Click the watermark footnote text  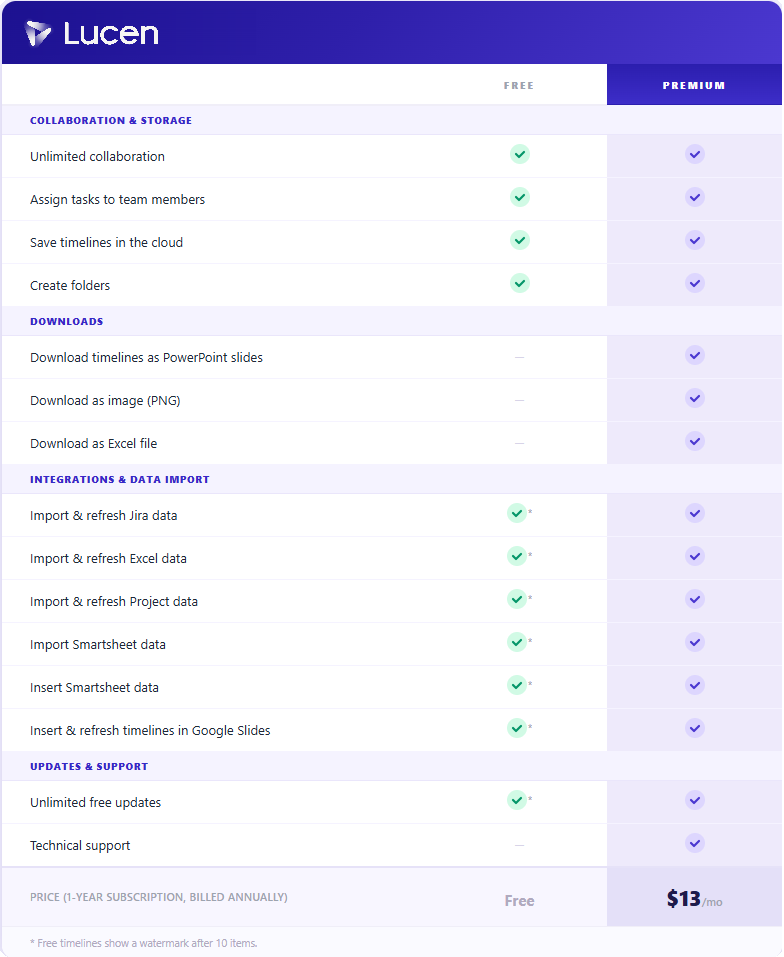click(143, 943)
